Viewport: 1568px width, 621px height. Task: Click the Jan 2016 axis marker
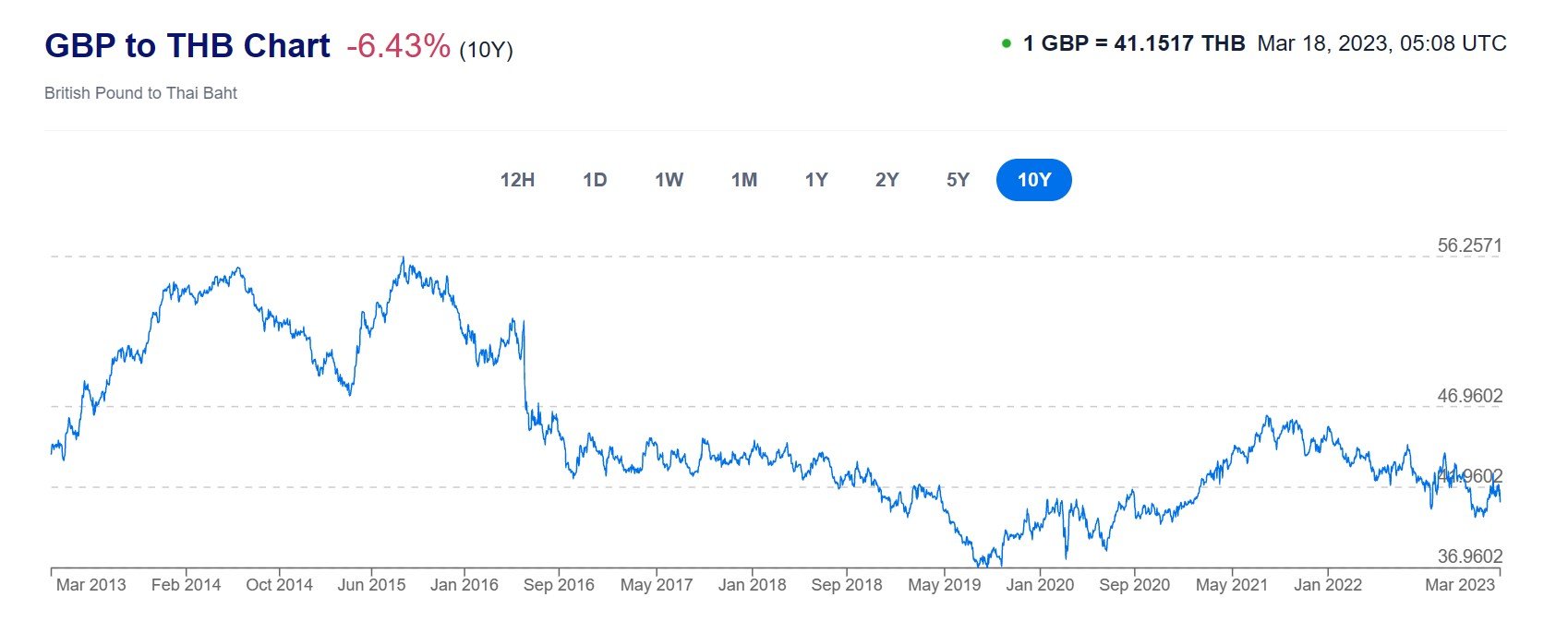point(464,585)
